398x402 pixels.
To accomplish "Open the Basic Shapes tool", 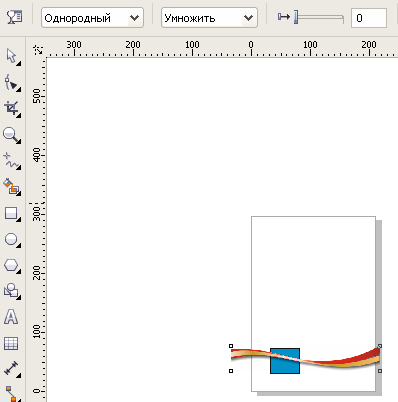I will click(x=12, y=291).
